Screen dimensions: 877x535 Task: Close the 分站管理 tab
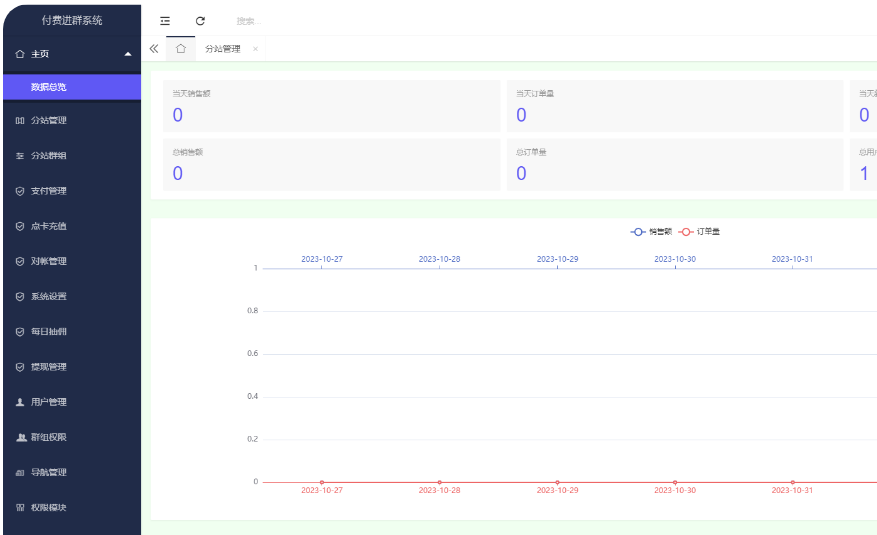coord(255,49)
